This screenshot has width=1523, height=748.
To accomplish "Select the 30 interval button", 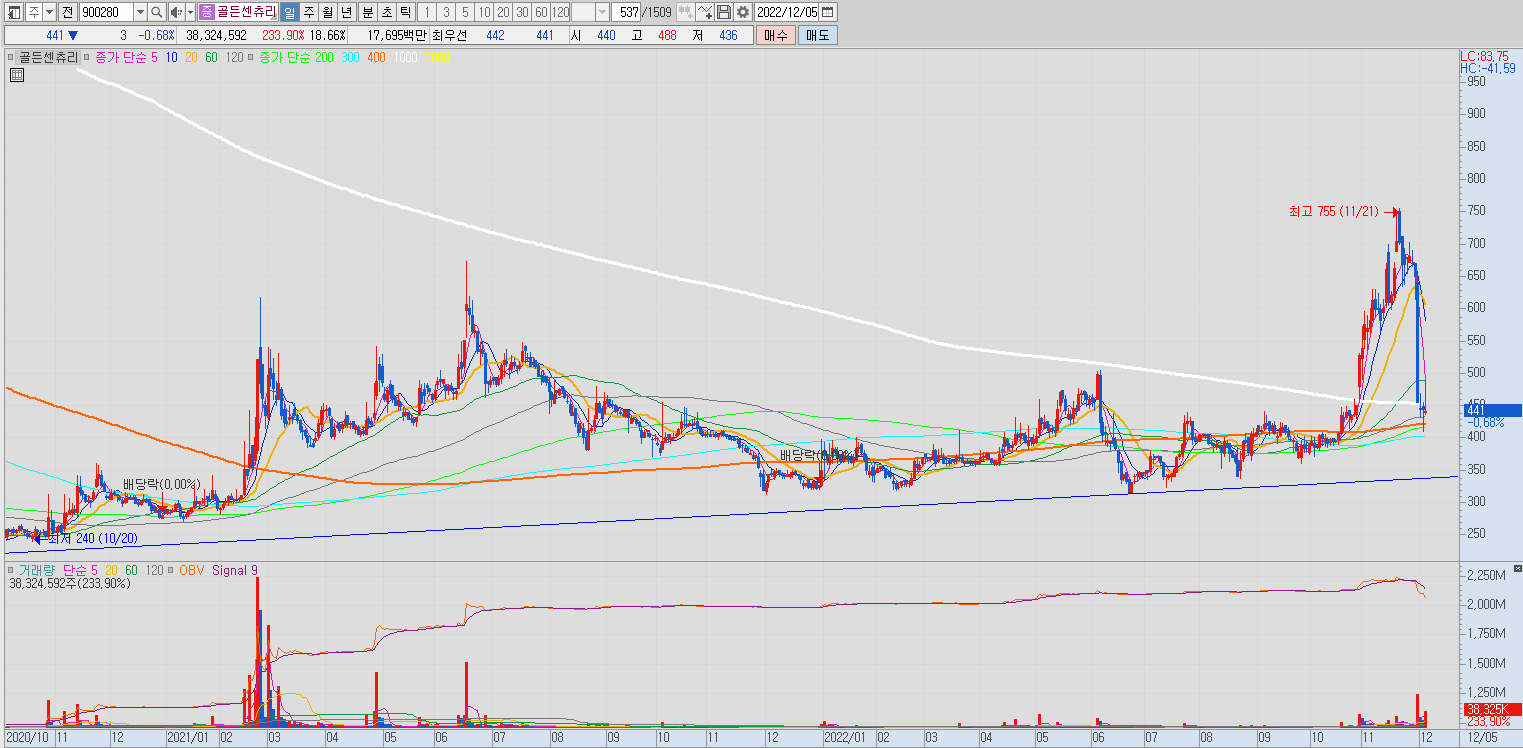I will (x=522, y=12).
